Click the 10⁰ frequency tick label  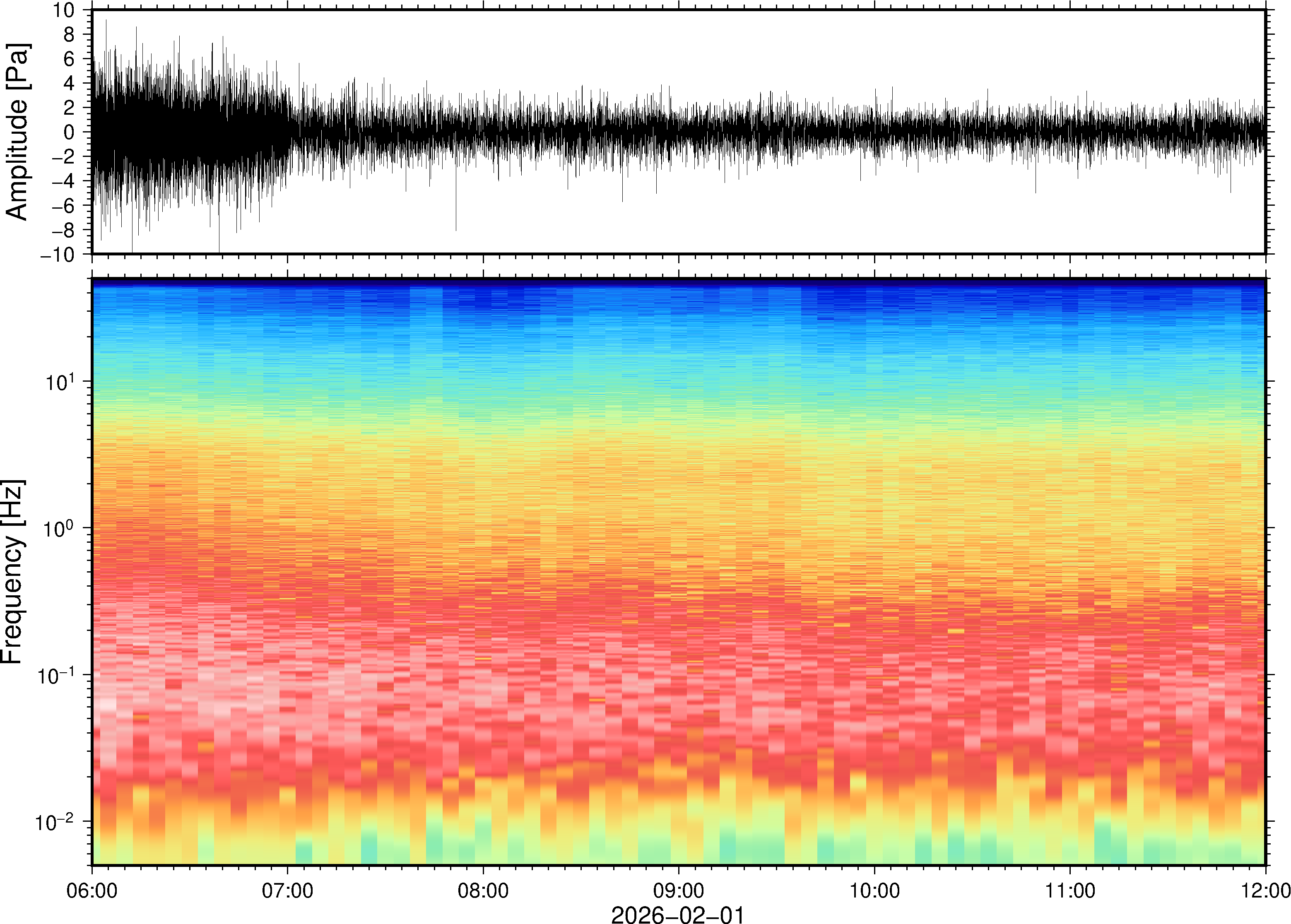59,528
